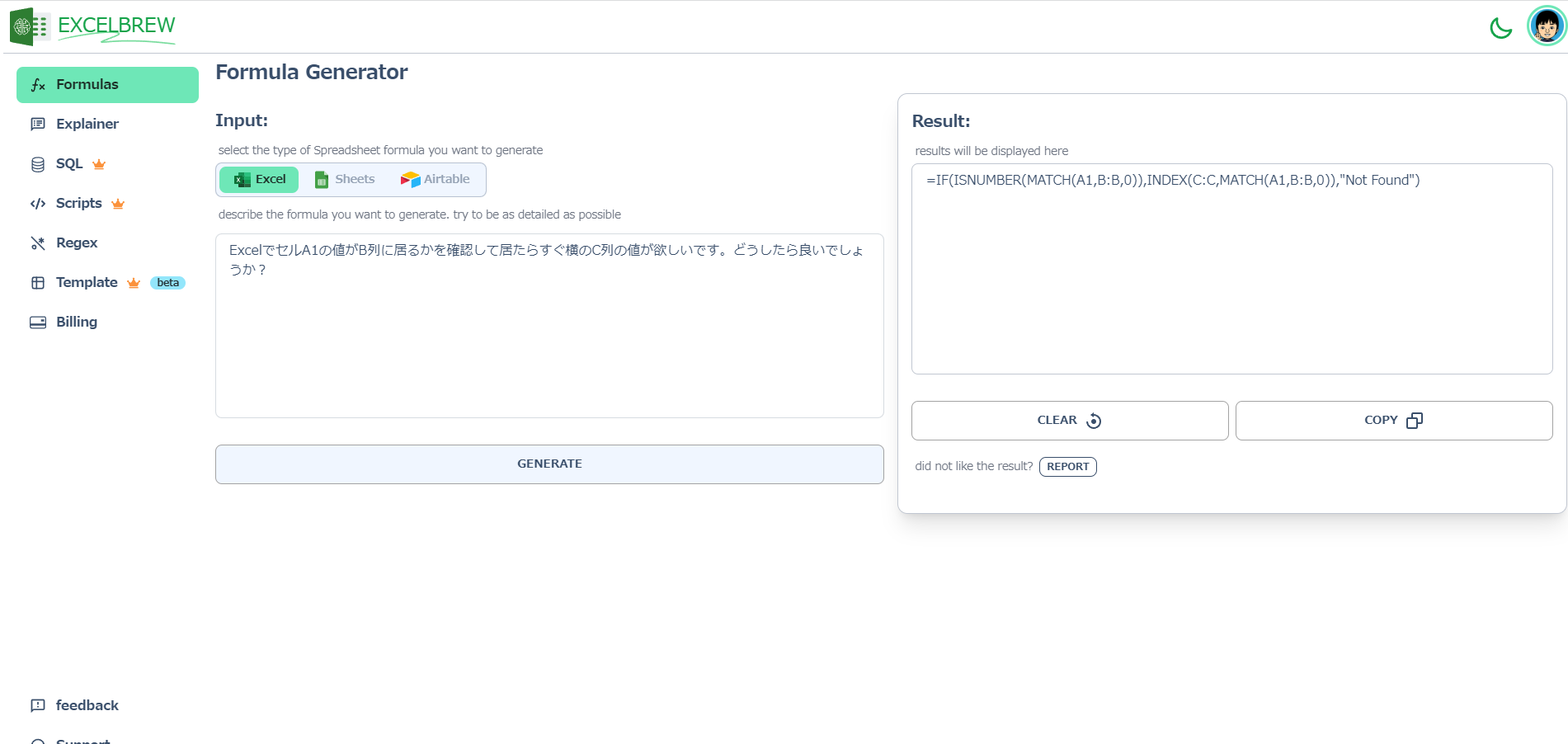The width and height of the screenshot is (1568, 744).
Task: Click the Formula Generator heading
Action: pos(312,73)
